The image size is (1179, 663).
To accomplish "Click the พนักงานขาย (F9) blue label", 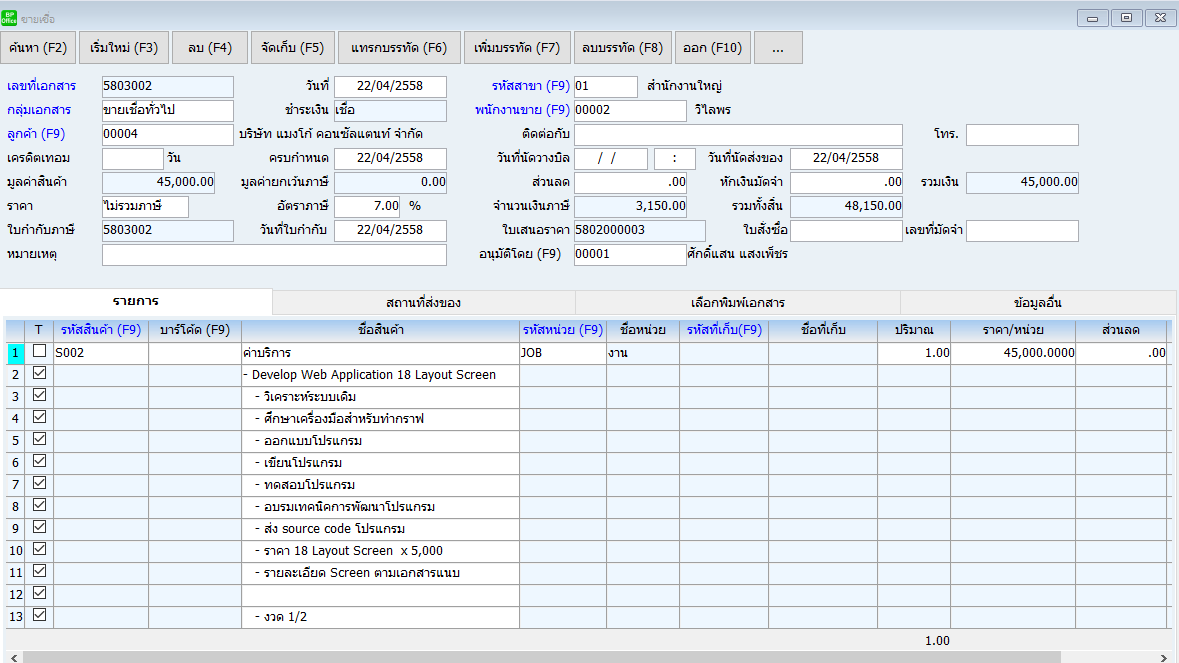I will tap(523, 110).
